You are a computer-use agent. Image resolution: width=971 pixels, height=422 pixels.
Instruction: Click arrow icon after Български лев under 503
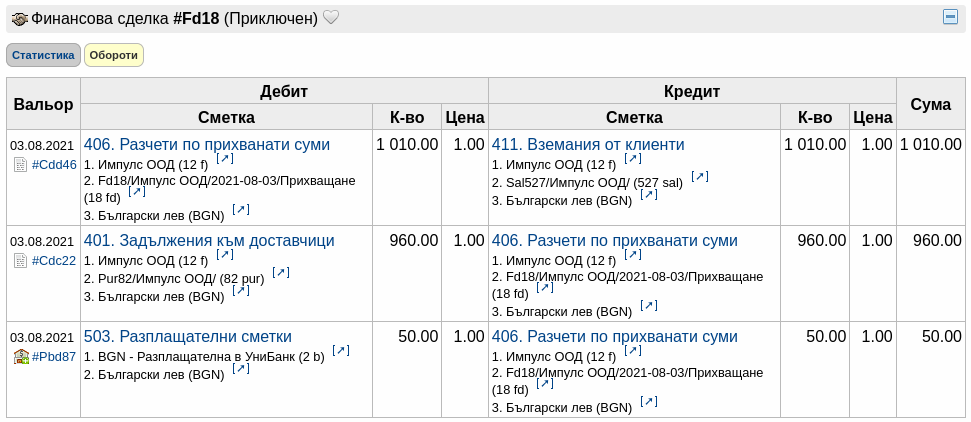point(241,369)
